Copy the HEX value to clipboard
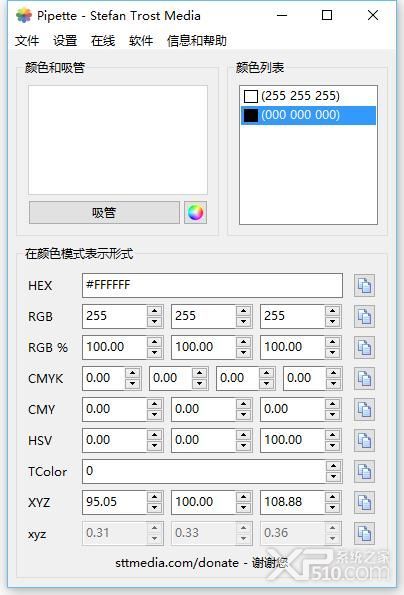404x595 pixels. 364,285
